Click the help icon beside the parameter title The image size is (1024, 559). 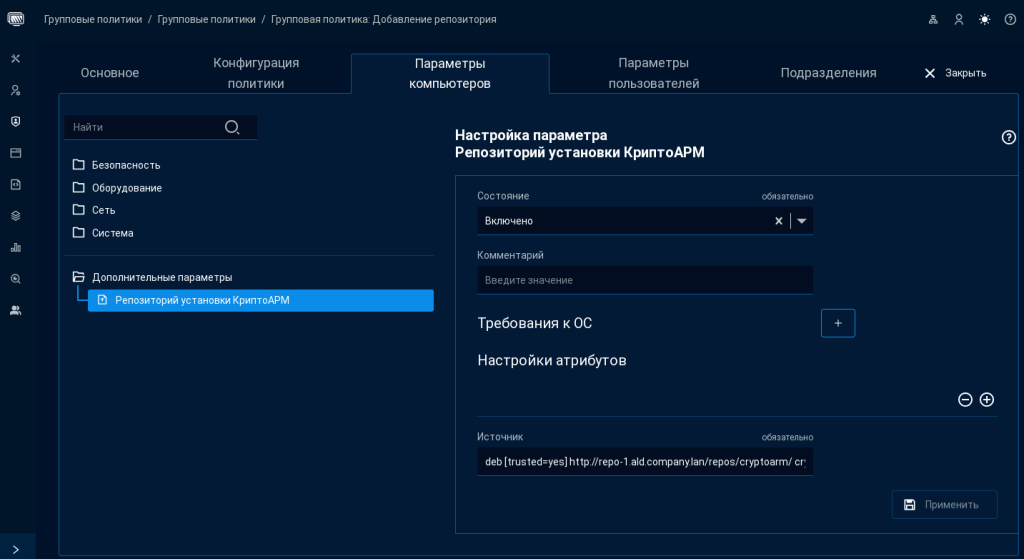[x=1009, y=138]
